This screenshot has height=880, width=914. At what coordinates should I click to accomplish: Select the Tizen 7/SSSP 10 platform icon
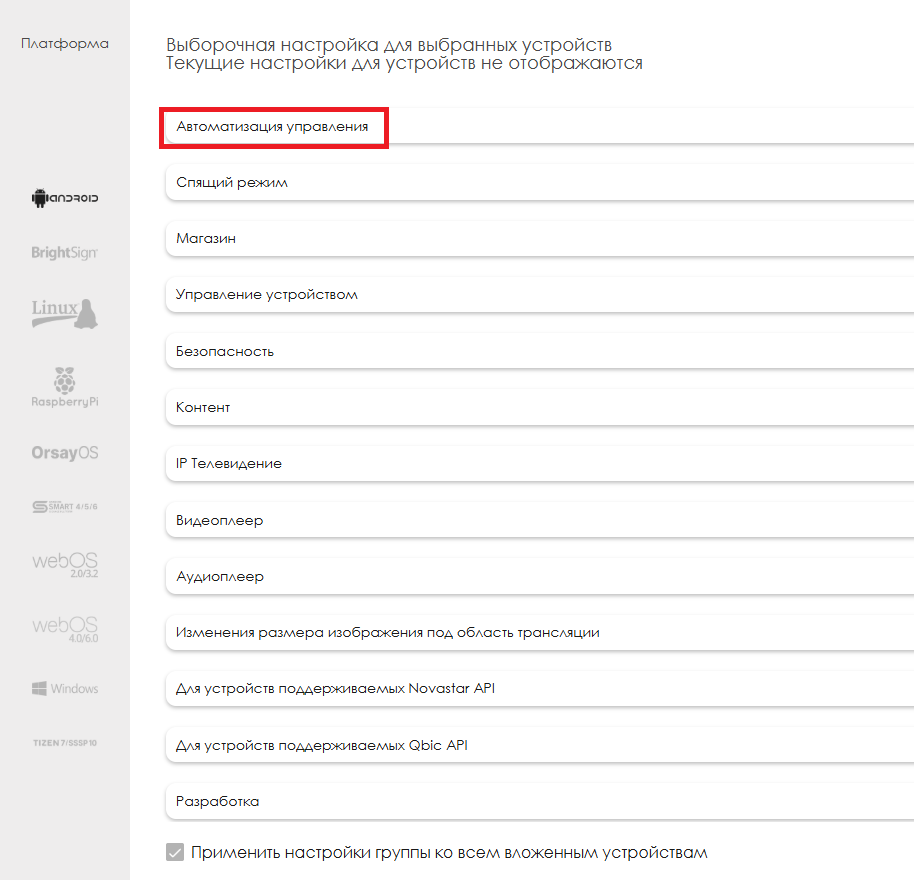[65, 744]
